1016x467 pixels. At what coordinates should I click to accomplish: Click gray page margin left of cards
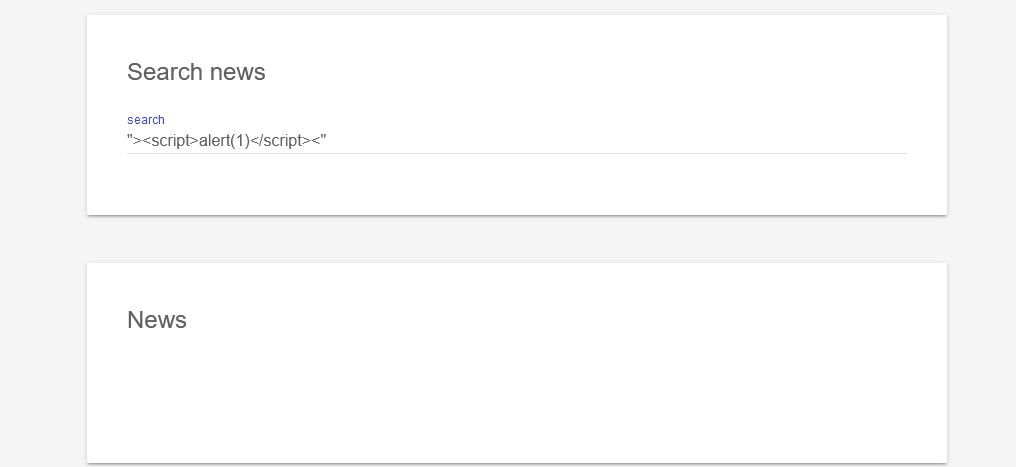tap(43, 240)
